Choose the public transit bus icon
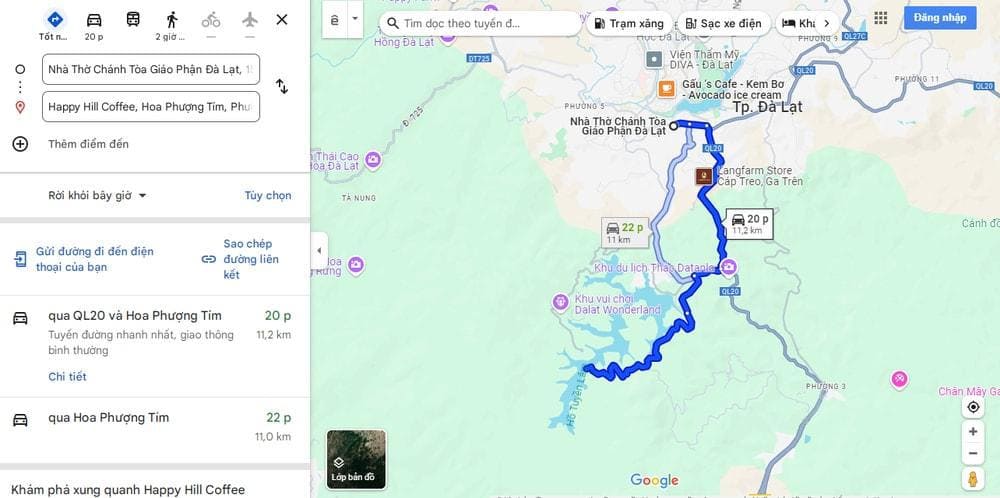Viewport: 1000px width, 498px height. 133,20
